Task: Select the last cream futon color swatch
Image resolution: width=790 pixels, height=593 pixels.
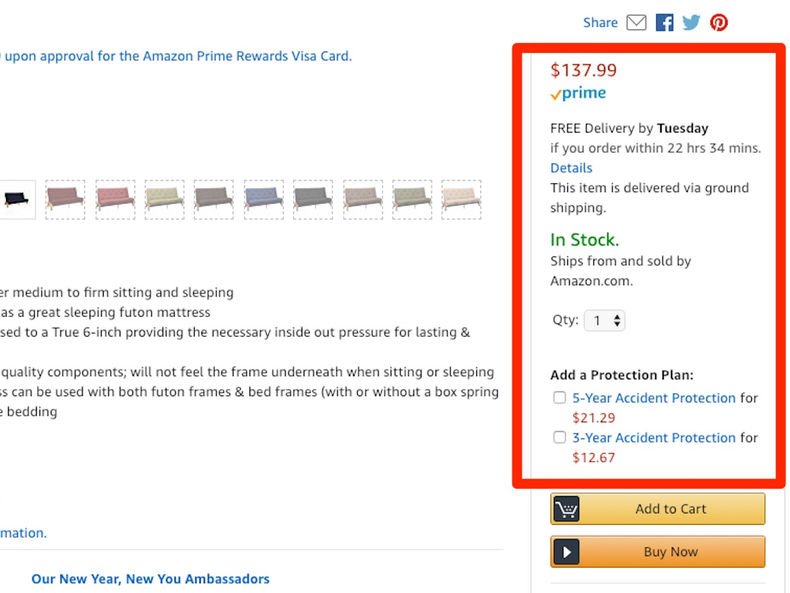Action: (x=461, y=199)
